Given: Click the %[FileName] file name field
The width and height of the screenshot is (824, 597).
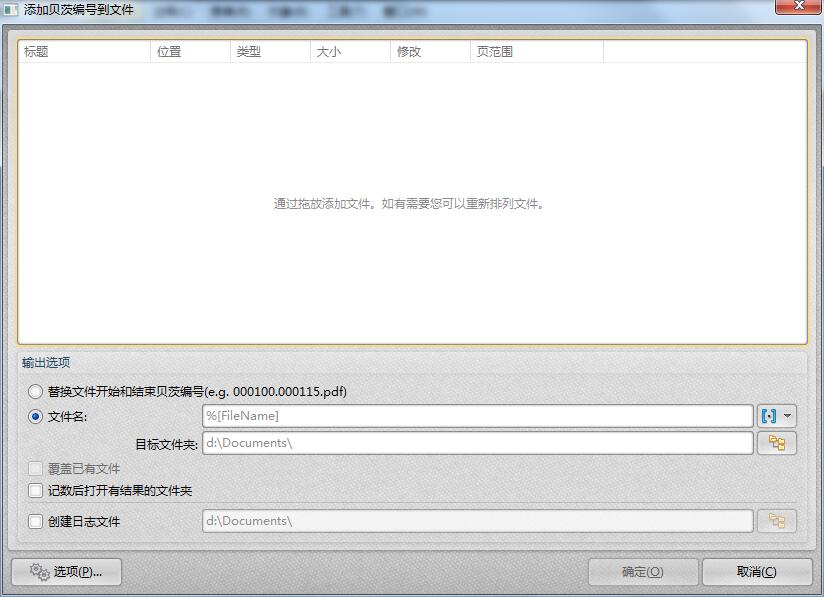Looking at the screenshot, I should point(477,416).
